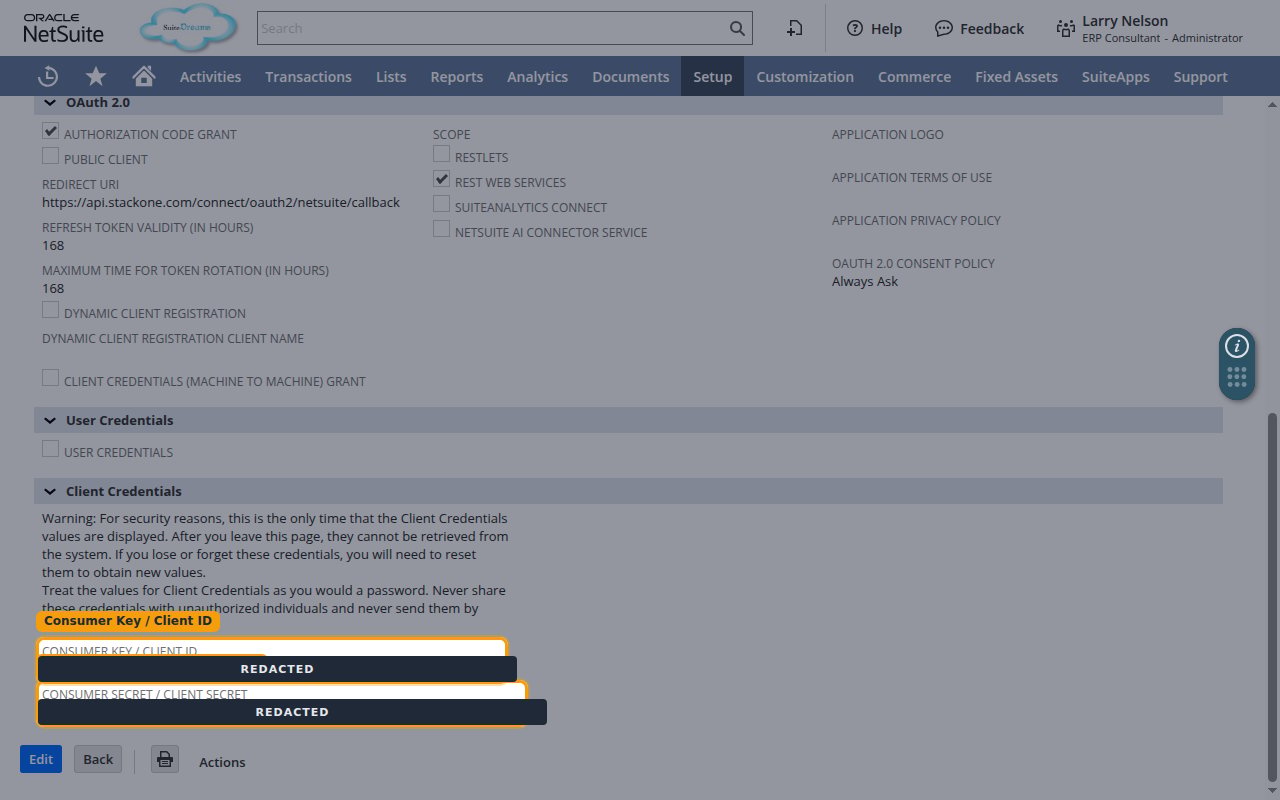Click the vertical page scrollbar

[x=1272, y=597]
